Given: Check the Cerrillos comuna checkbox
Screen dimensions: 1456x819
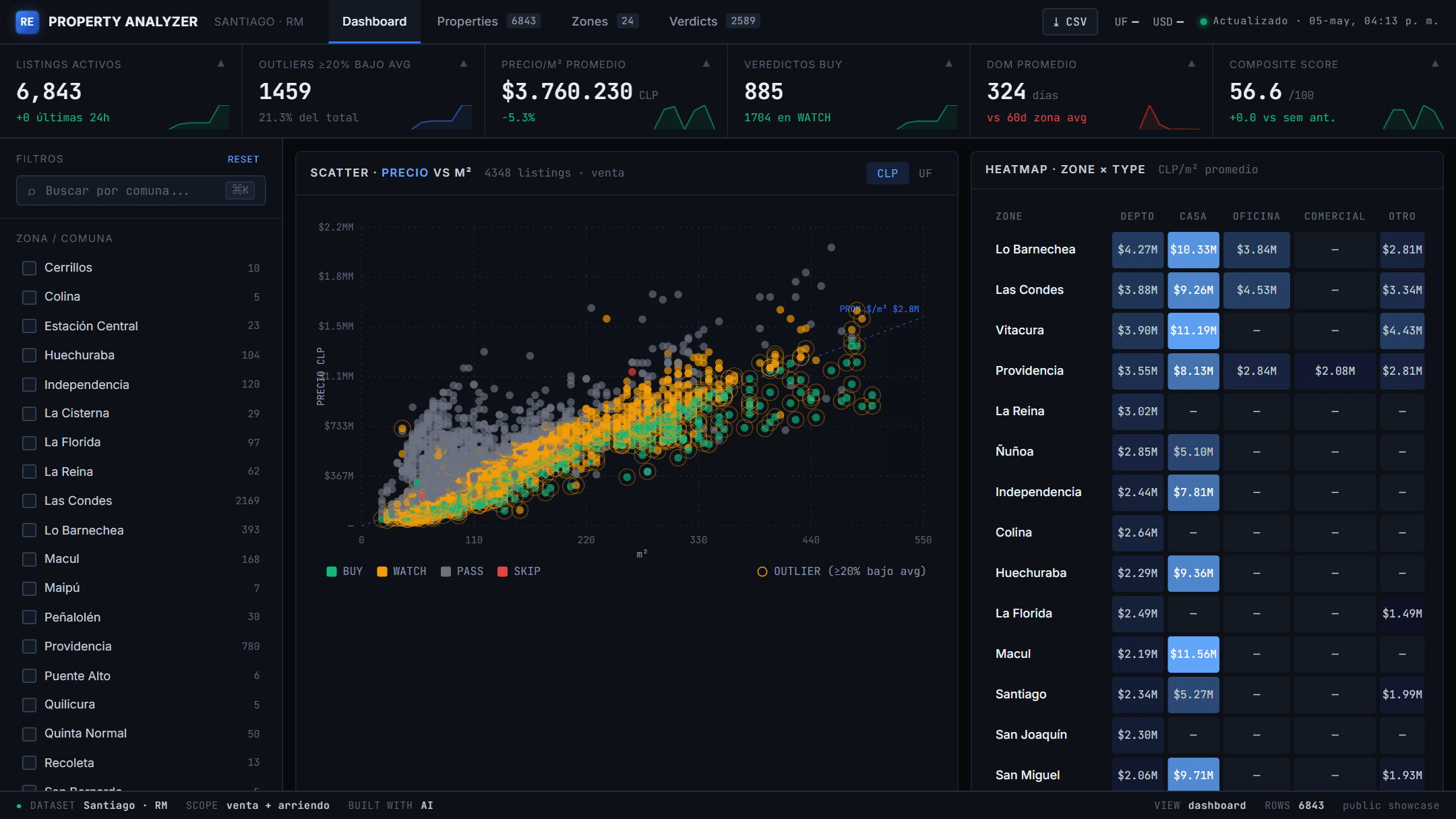Looking at the screenshot, I should pos(29,268).
